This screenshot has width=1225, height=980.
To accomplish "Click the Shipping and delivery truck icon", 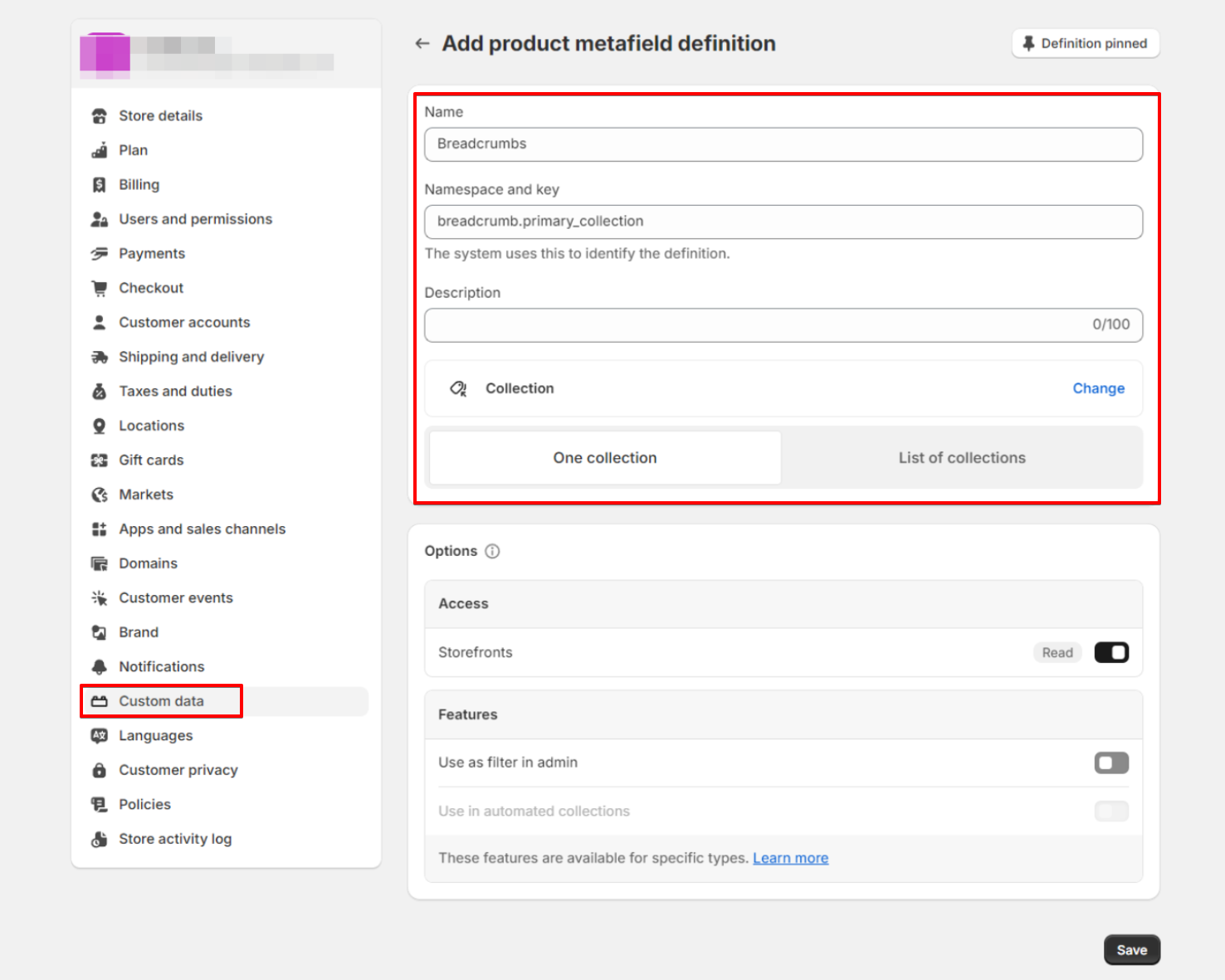I will 100,357.
